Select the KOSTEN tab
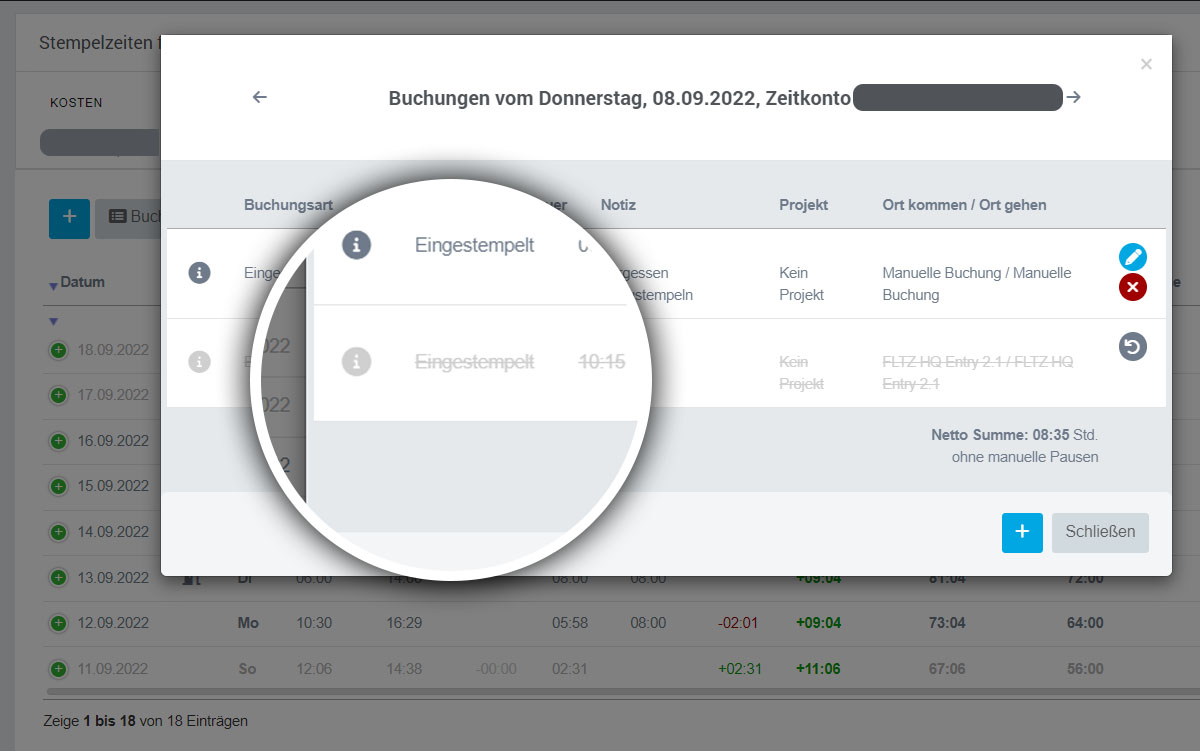This screenshot has height=751, width=1200. coord(77,102)
